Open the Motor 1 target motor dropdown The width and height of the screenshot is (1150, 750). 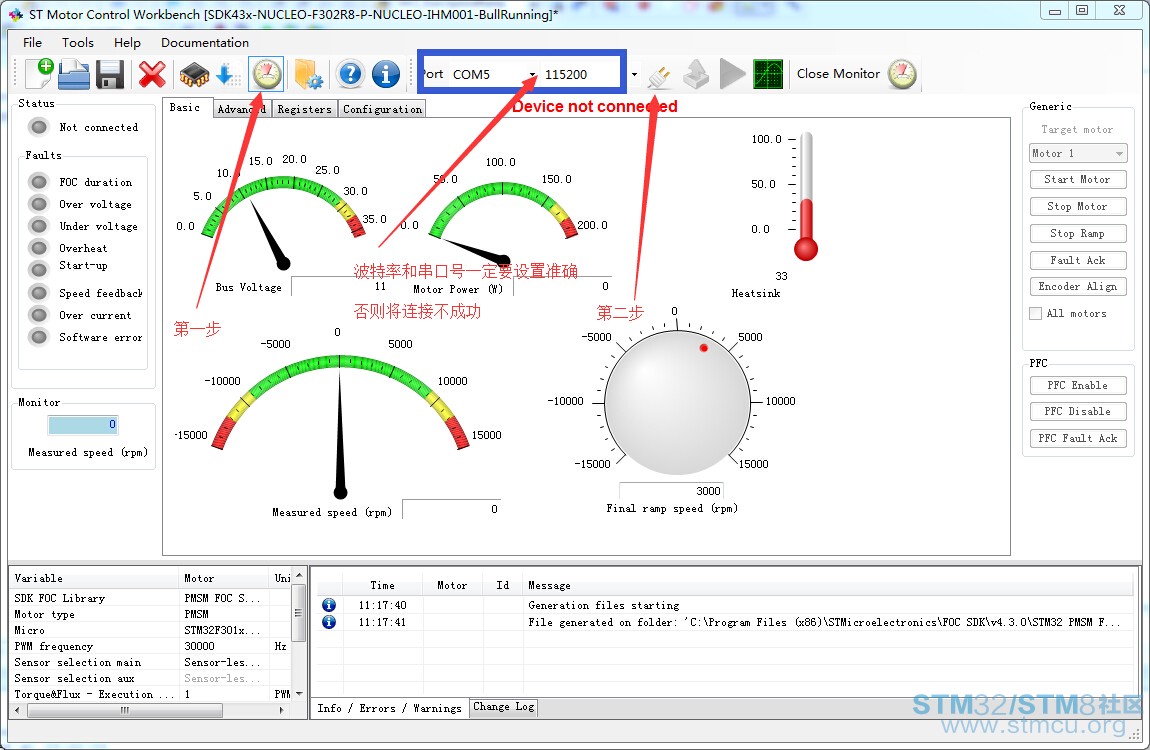[1077, 153]
